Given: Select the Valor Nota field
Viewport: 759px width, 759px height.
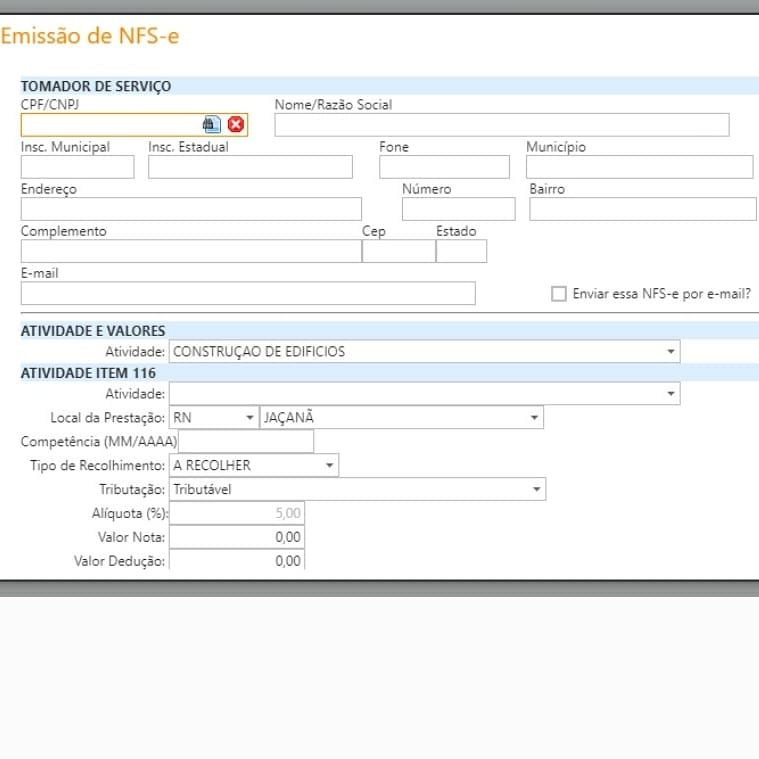Looking at the screenshot, I should pos(237,537).
